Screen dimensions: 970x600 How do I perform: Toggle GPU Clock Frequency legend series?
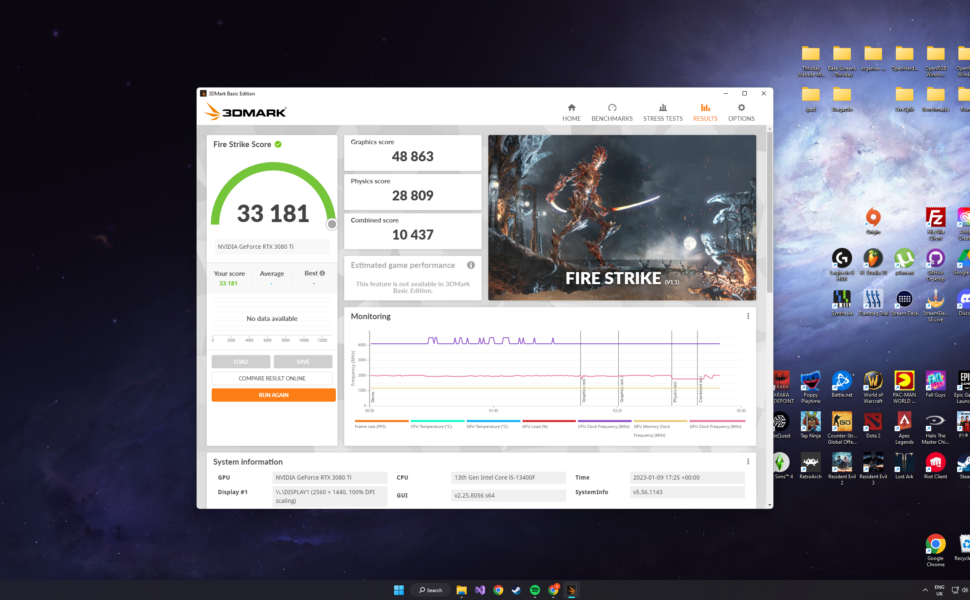[716, 425]
